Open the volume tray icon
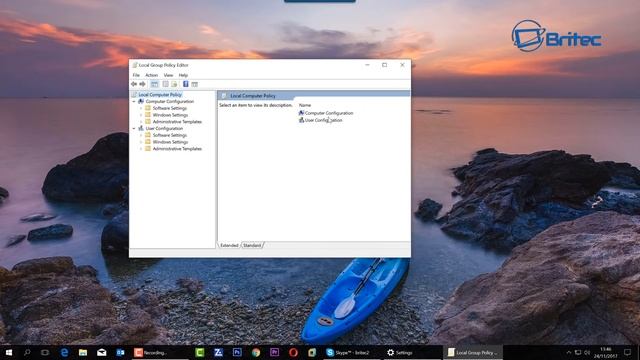Screen dimensions: 640x360 (x=587, y=352)
